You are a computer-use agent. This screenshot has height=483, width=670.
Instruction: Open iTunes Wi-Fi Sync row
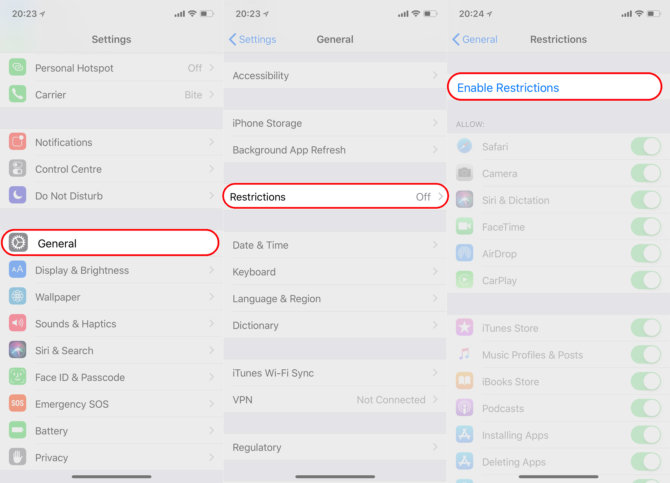tap(335, 373)
